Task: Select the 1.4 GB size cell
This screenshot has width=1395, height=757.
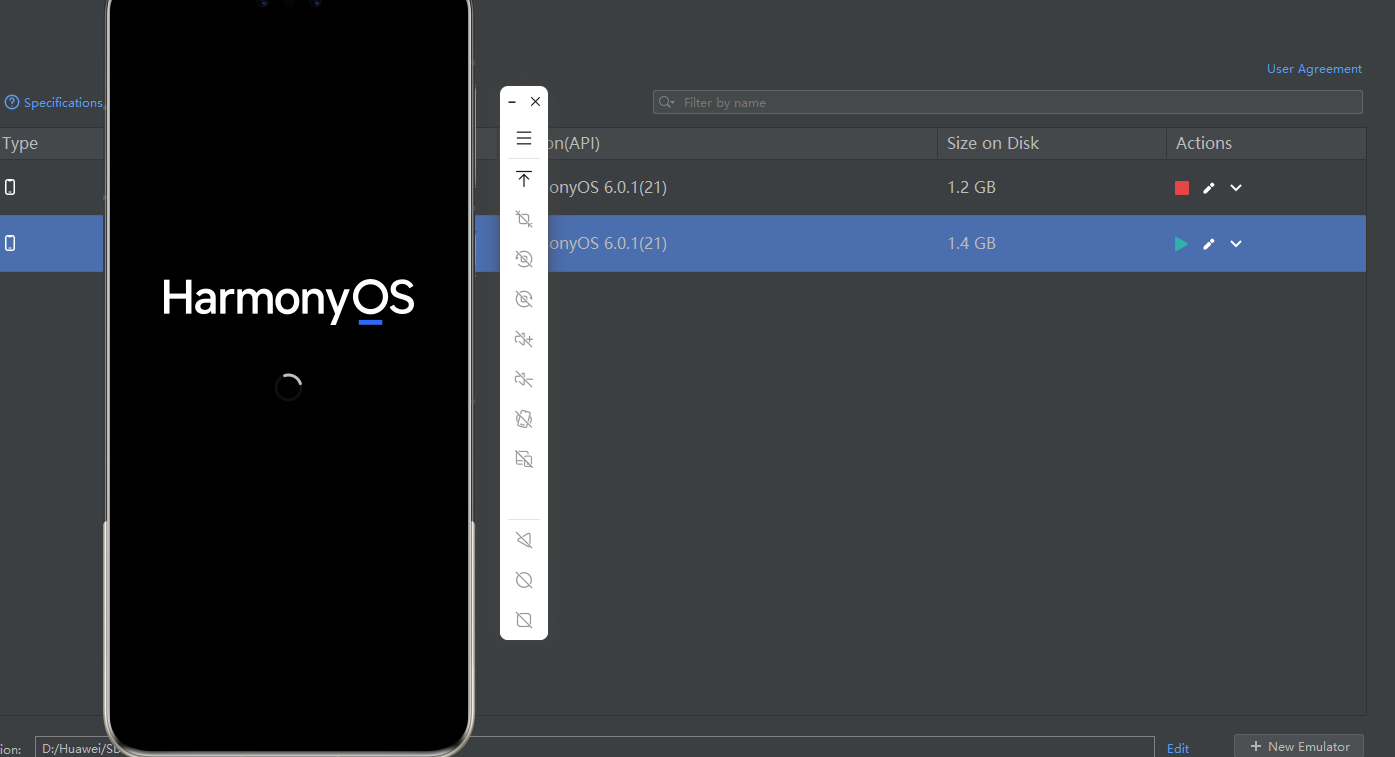Action: coord(971,243)
